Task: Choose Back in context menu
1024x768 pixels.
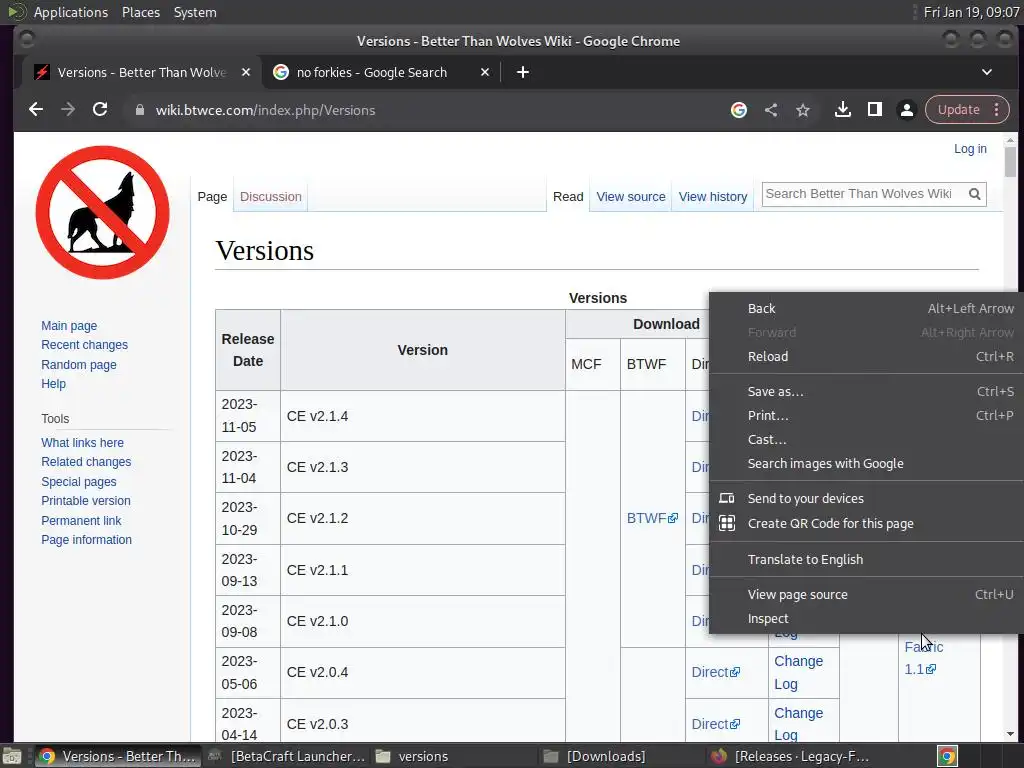Action: coord(866,308)
